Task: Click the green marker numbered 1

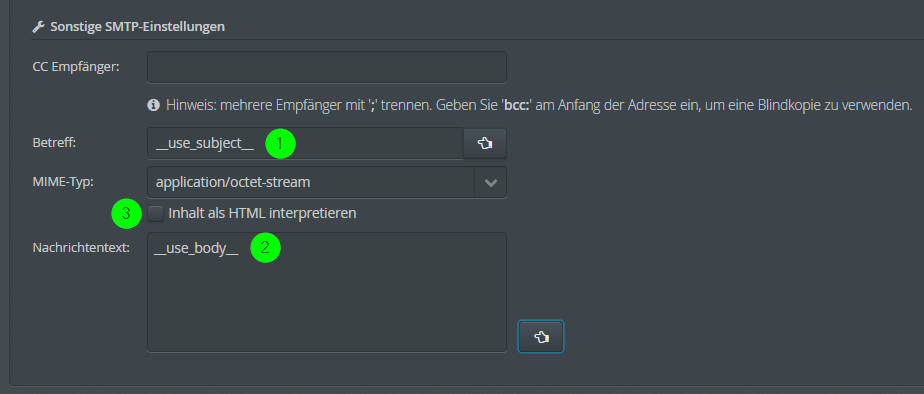Action: (280, 143)
